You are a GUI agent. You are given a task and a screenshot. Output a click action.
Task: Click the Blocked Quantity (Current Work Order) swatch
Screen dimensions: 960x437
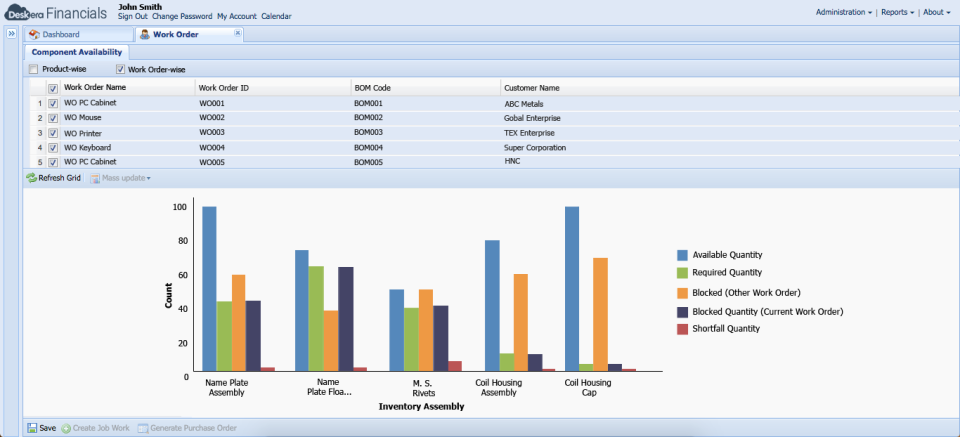click(x=683, y=312)
